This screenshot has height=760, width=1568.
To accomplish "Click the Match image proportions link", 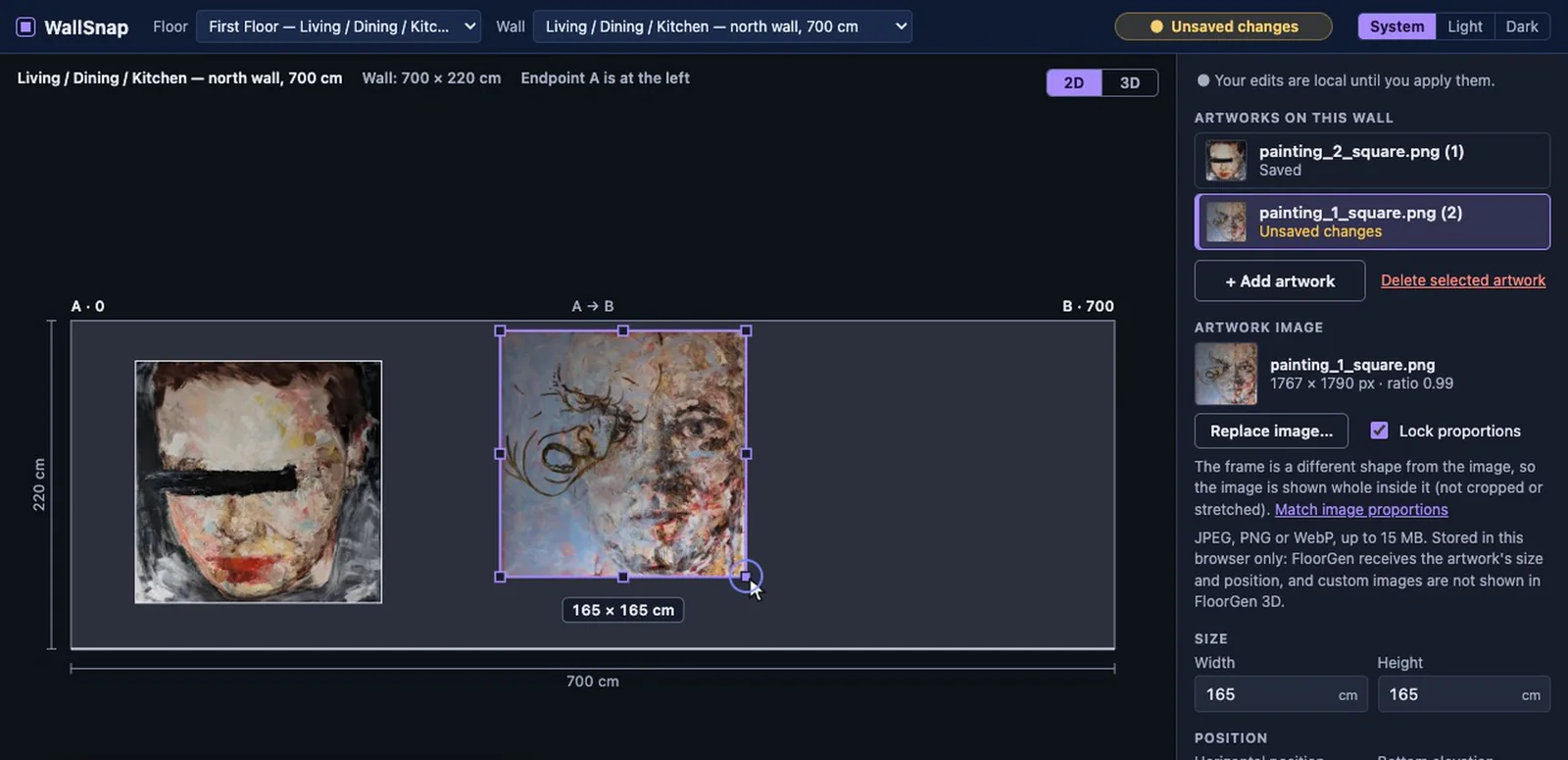I will point(1361,509).
